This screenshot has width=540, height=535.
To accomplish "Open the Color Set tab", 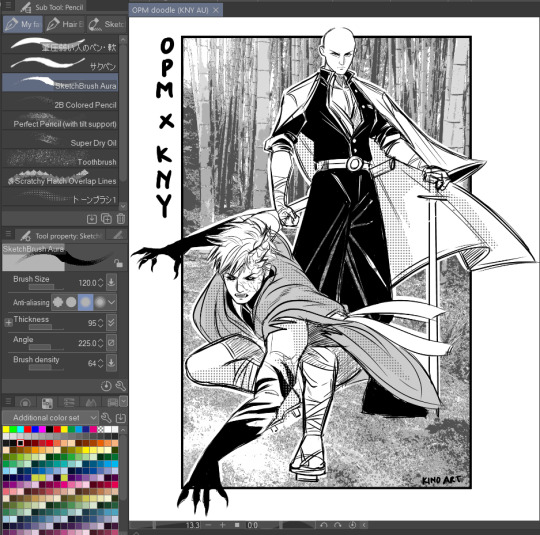I will pyautogui.click(x=47, y=402).
